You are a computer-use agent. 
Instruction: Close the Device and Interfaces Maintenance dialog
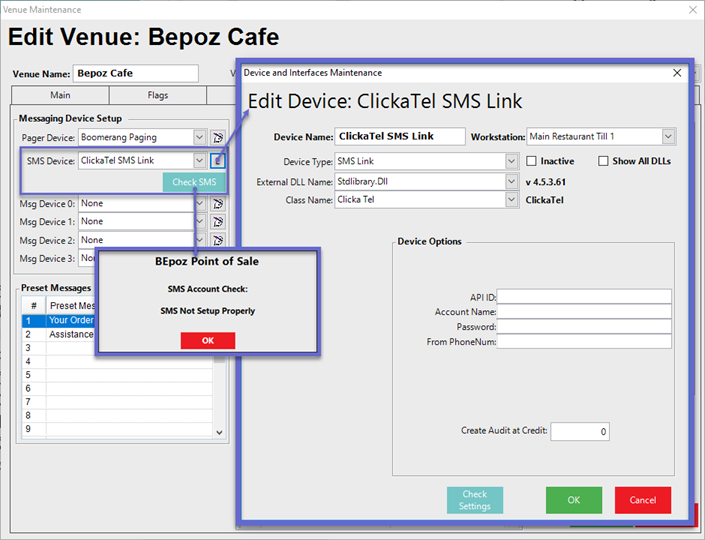click(677, 73)
